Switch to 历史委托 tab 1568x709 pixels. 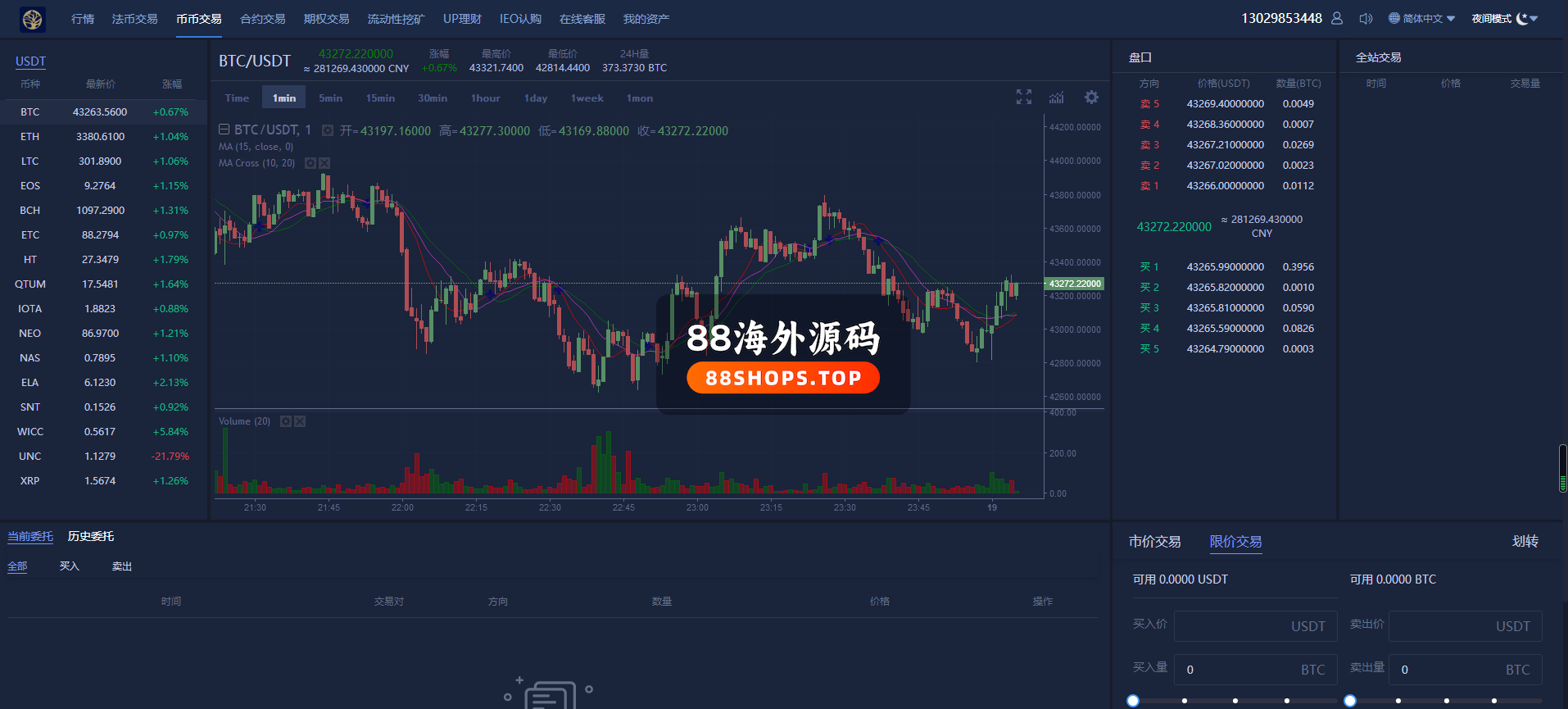click(x=91, y=536)
